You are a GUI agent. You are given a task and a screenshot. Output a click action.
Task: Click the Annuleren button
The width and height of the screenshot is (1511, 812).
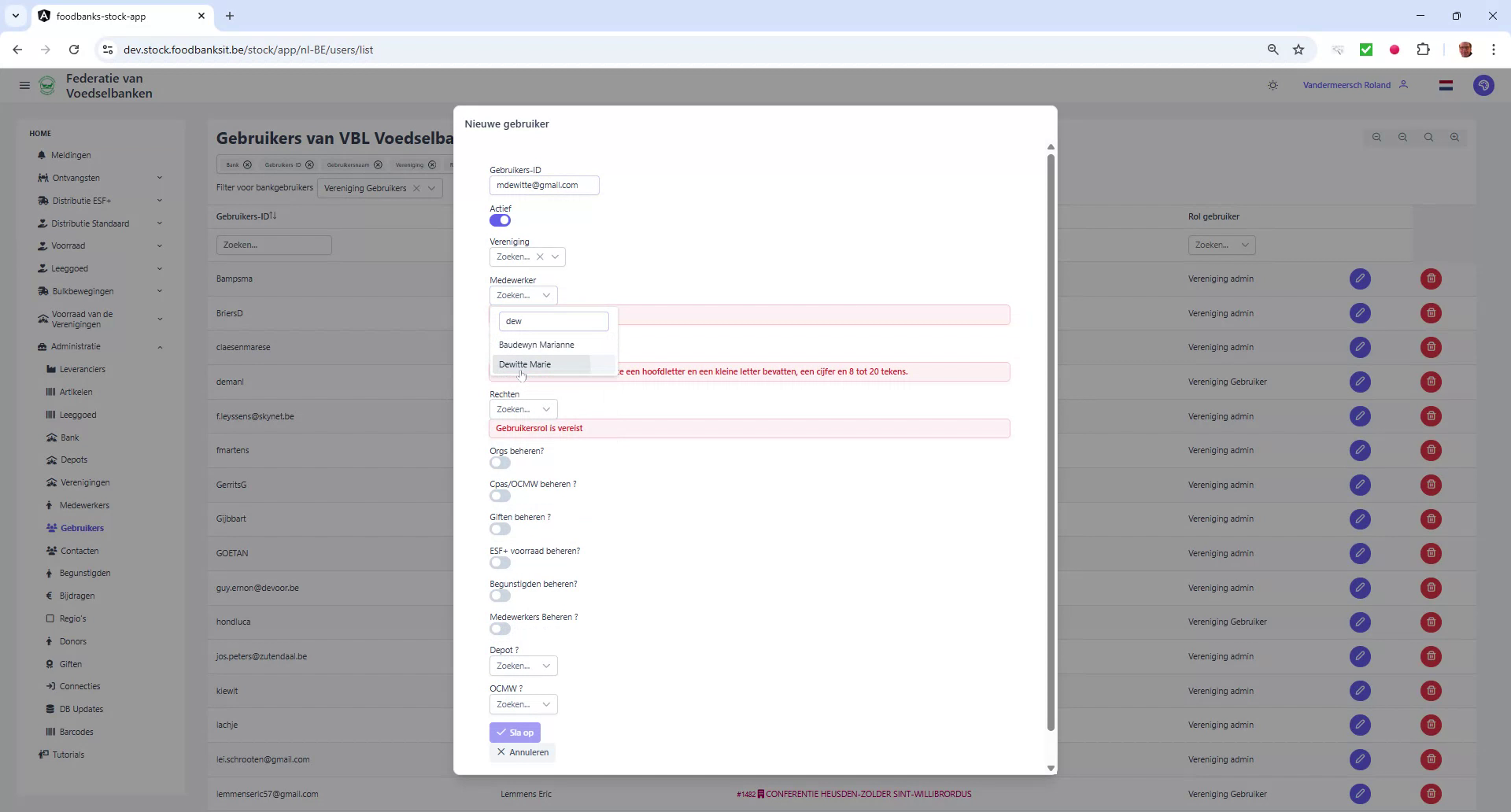pyautogui.click(x=522, y=752)
